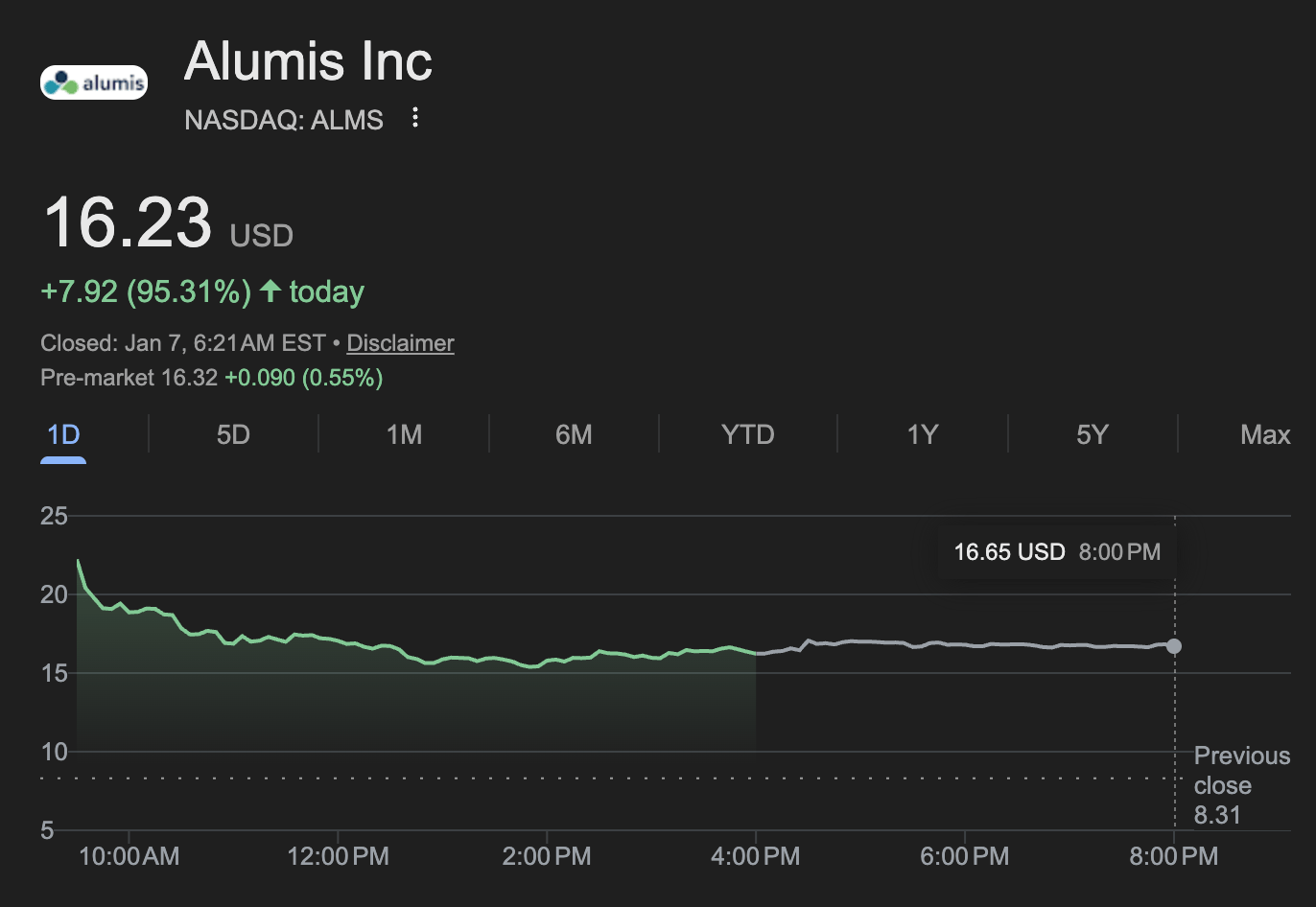Select the 5Y time range

1092,435
